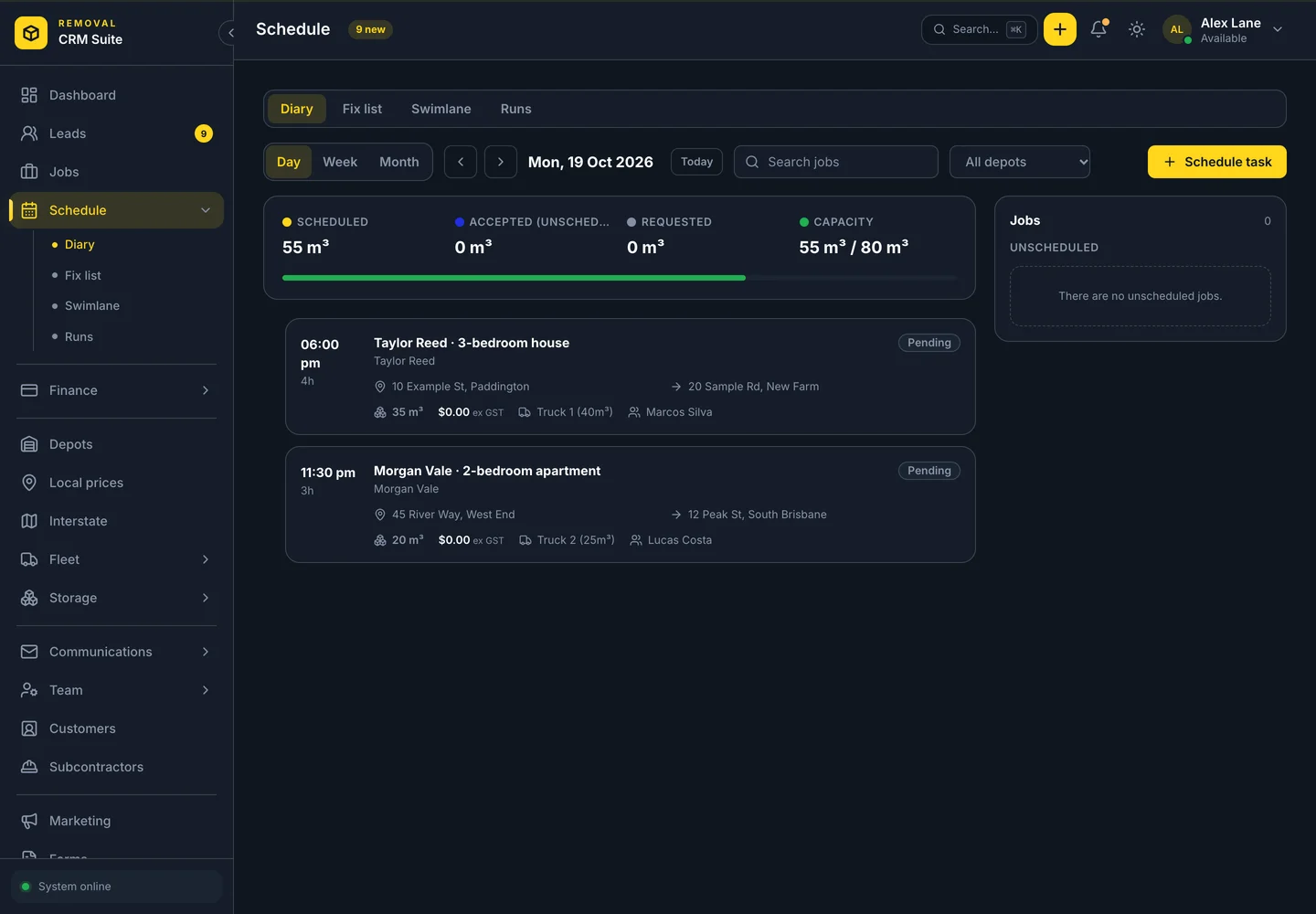1316x914 pixels.
Task: Open Dashboard from the sidebar
Action: pyautogui.click(x=117, y=95)
